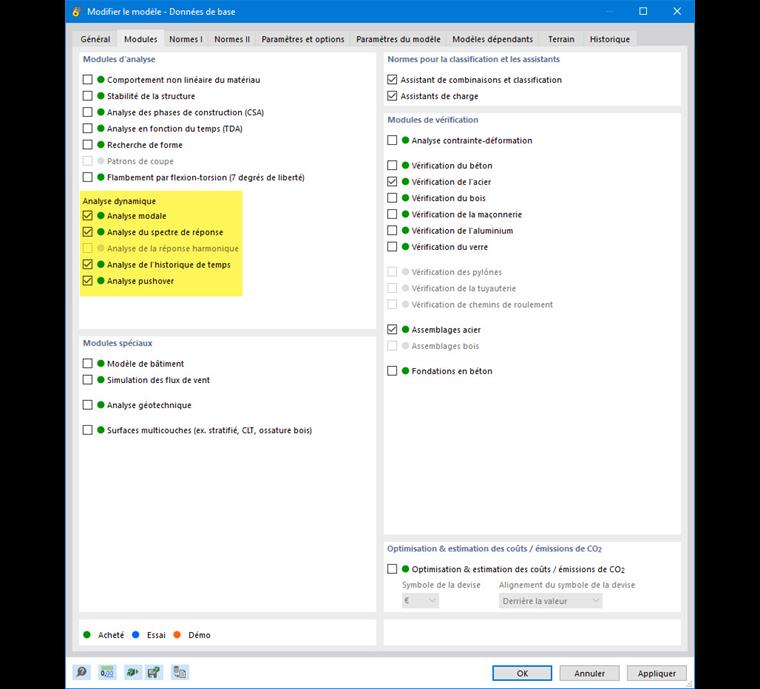Click the green Acheté legend dot
760x689 pixels.
(87, 635)
